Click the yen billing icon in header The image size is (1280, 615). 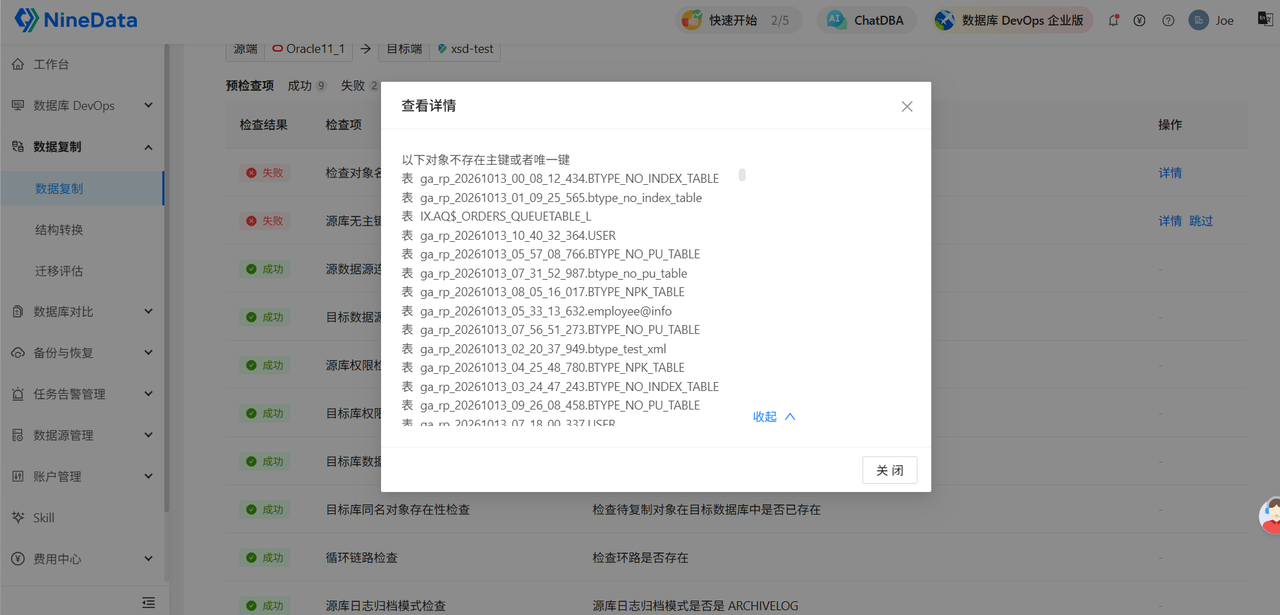(1139, 20)
